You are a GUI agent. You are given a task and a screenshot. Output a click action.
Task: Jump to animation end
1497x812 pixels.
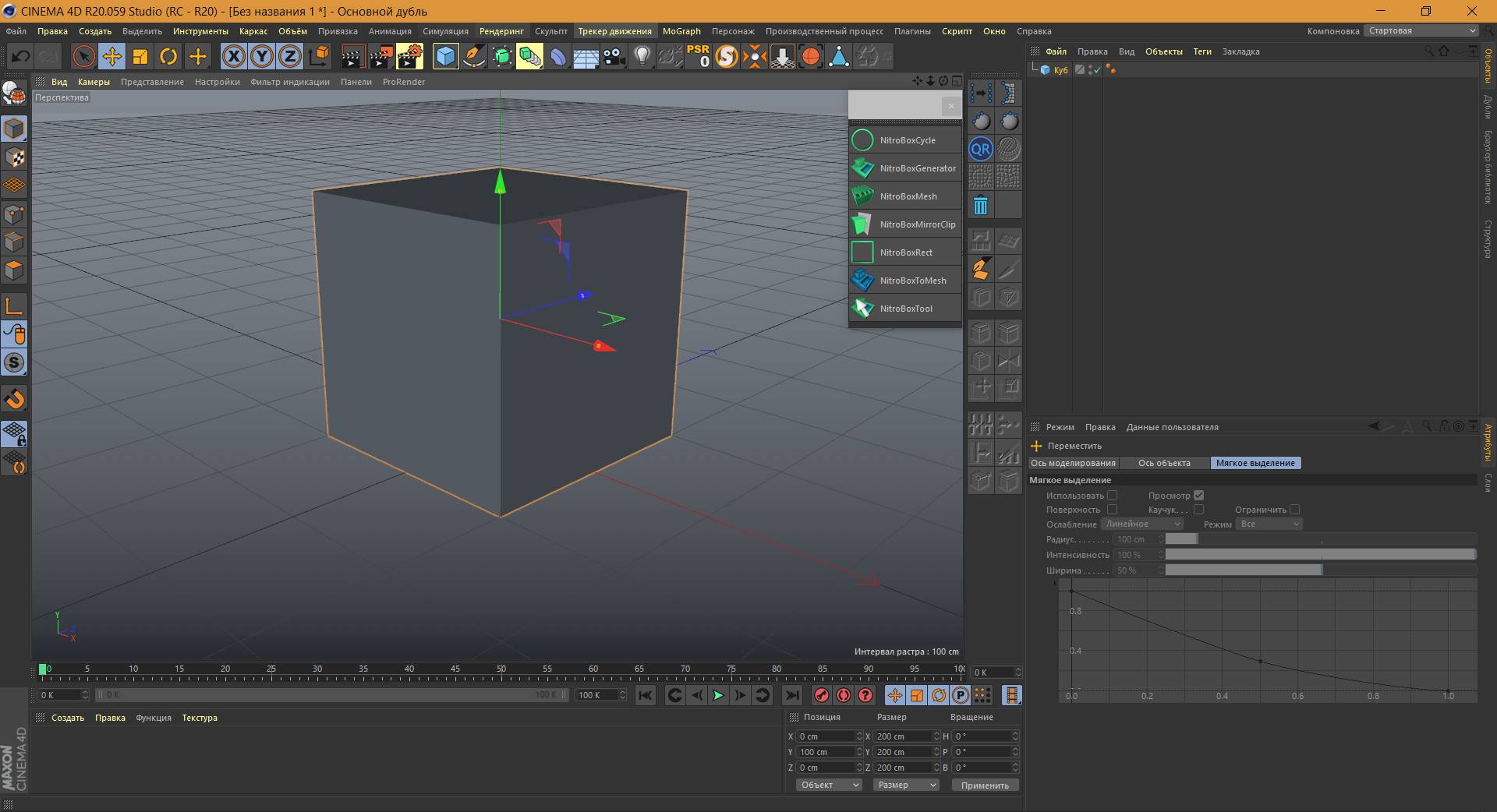[x=791, y=695]
